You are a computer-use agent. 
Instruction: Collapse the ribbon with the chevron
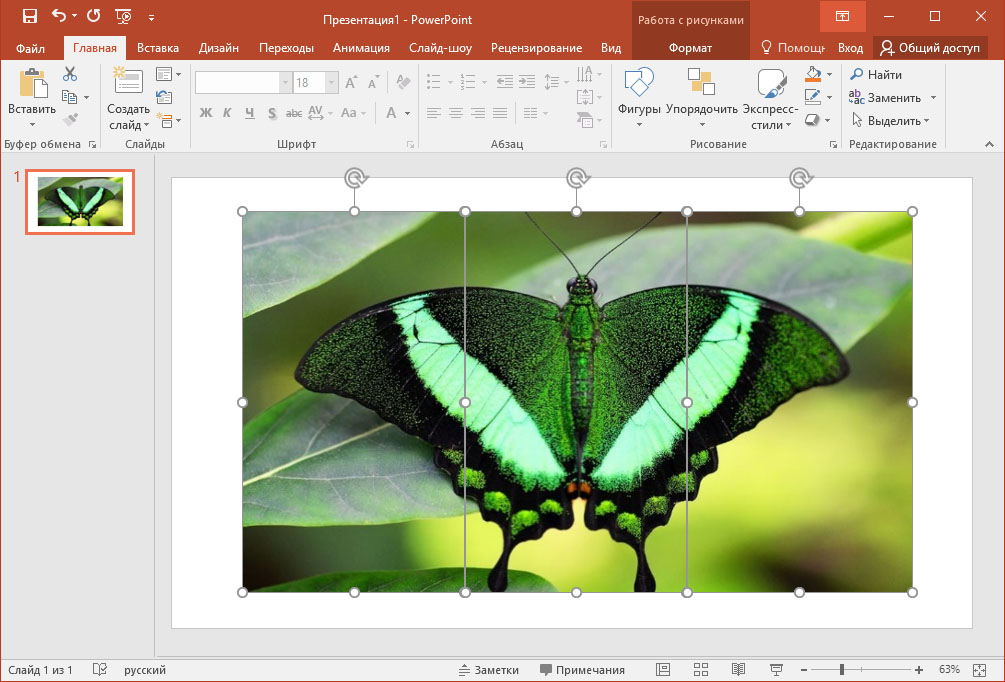coord(989,145)
